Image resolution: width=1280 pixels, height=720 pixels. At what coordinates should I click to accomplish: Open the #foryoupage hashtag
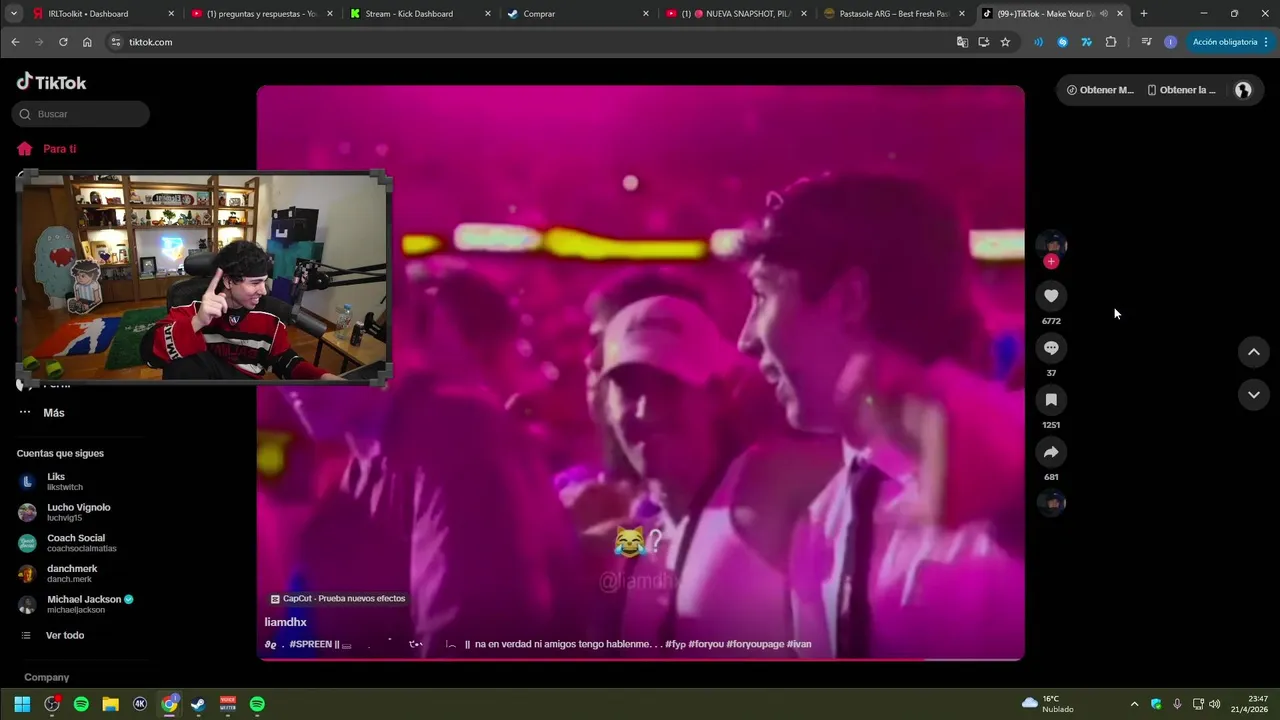pyautogui.click(x=755, y=644)
